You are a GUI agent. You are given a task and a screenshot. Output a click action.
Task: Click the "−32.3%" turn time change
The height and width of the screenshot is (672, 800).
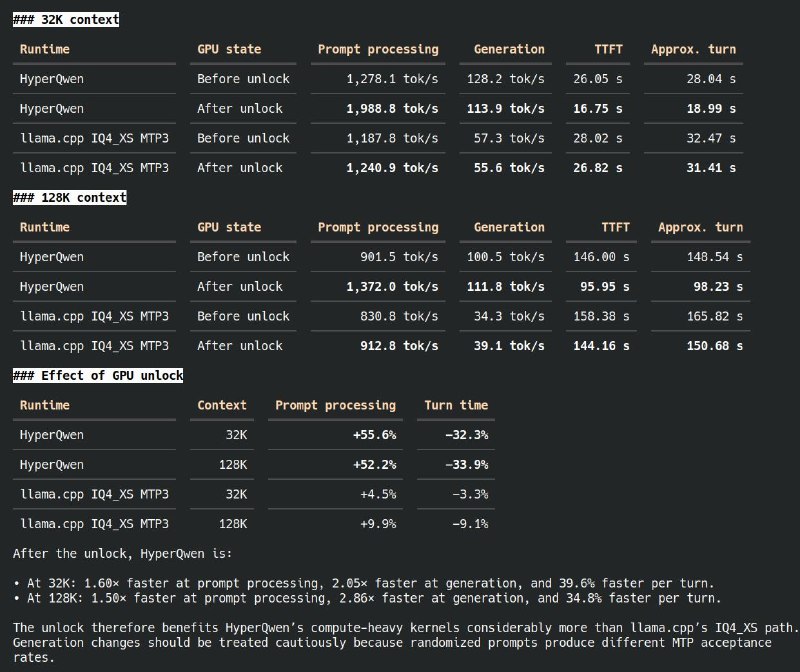point(466,435)
